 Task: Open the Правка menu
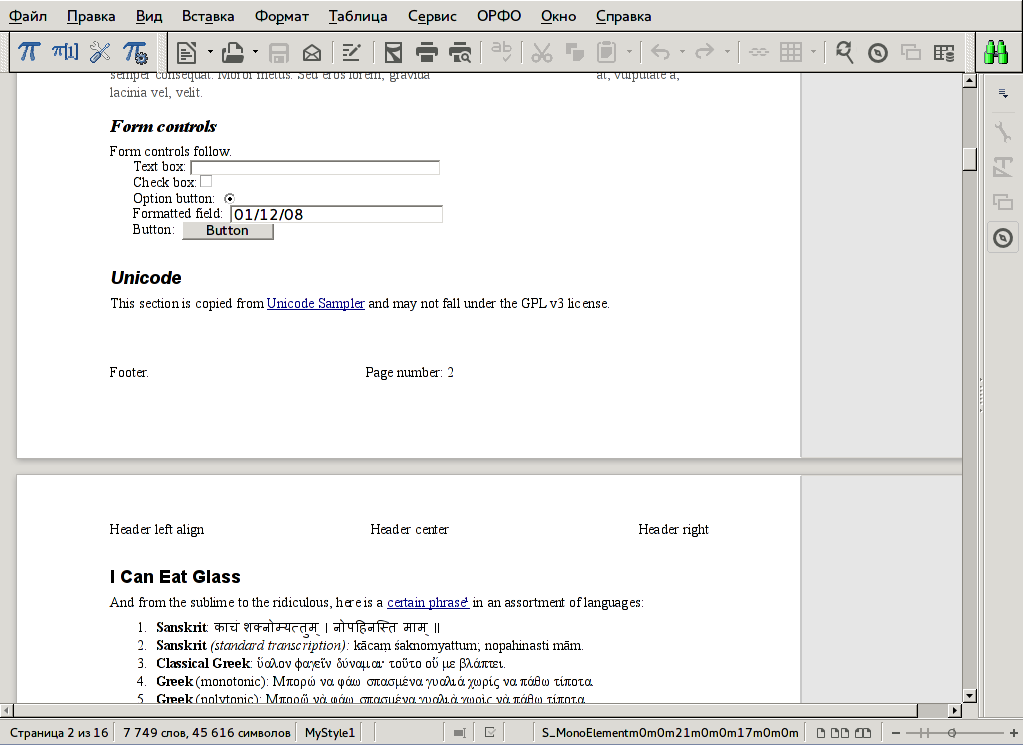pyautogui.click(x=91, y=16)
